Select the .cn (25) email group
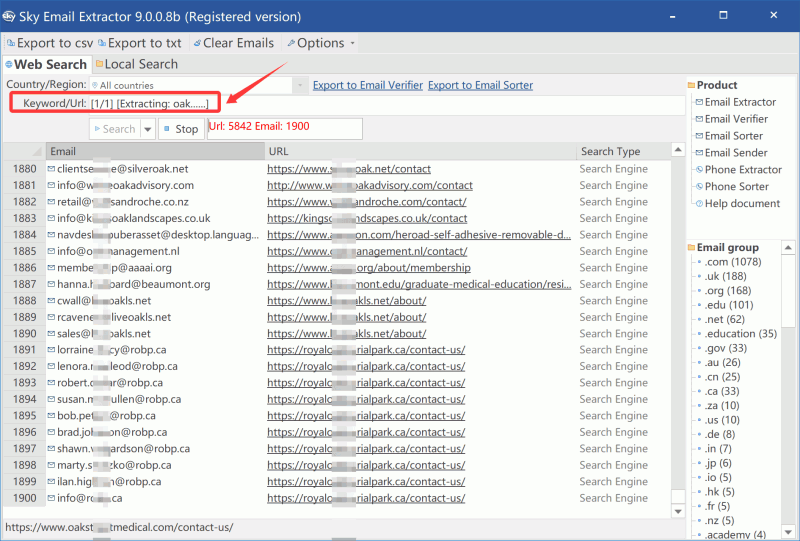The height and width of the screenshot is (541, 800). pyautogui.click(x=722, y=377)
